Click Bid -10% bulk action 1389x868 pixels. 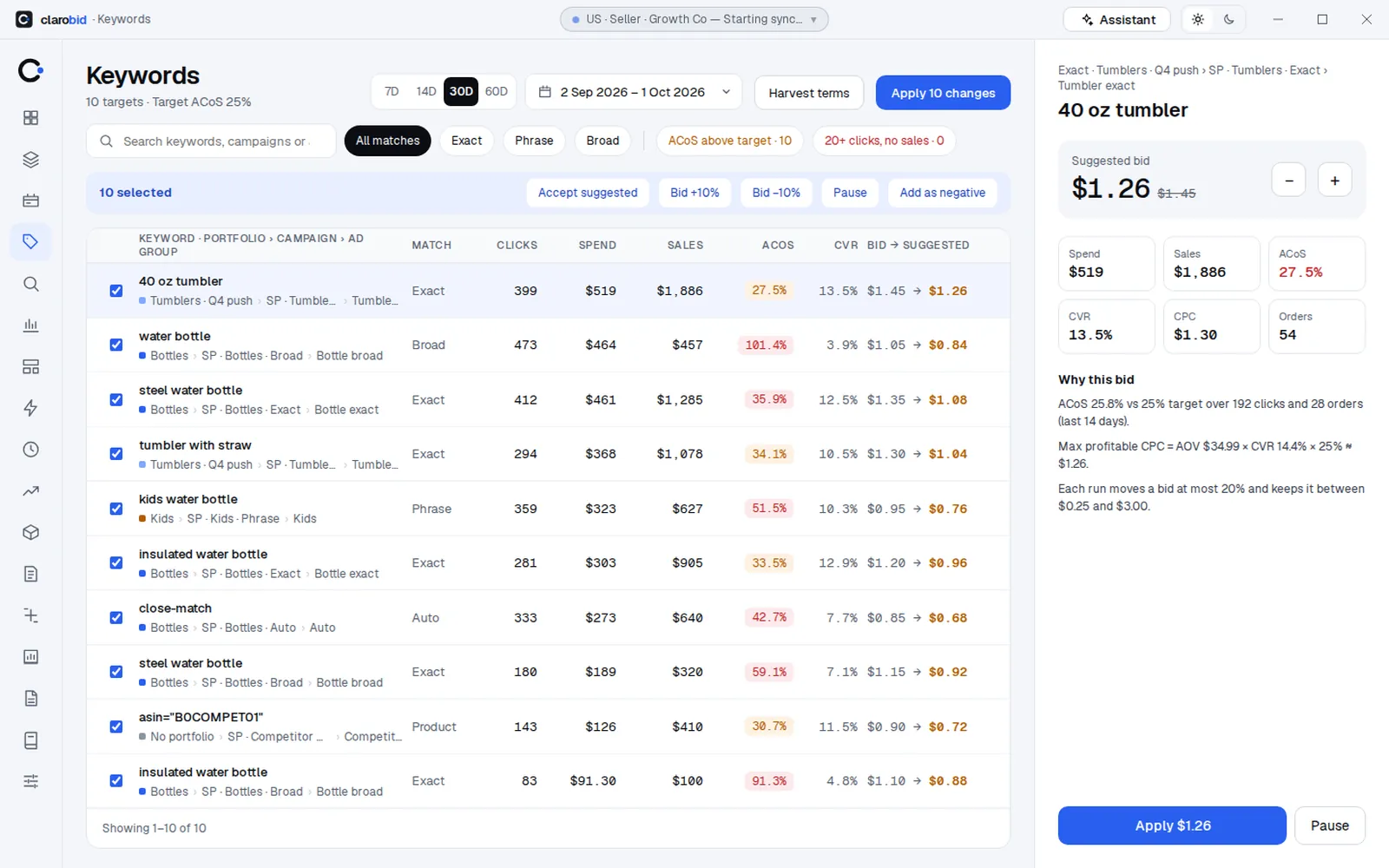point(776,193)
